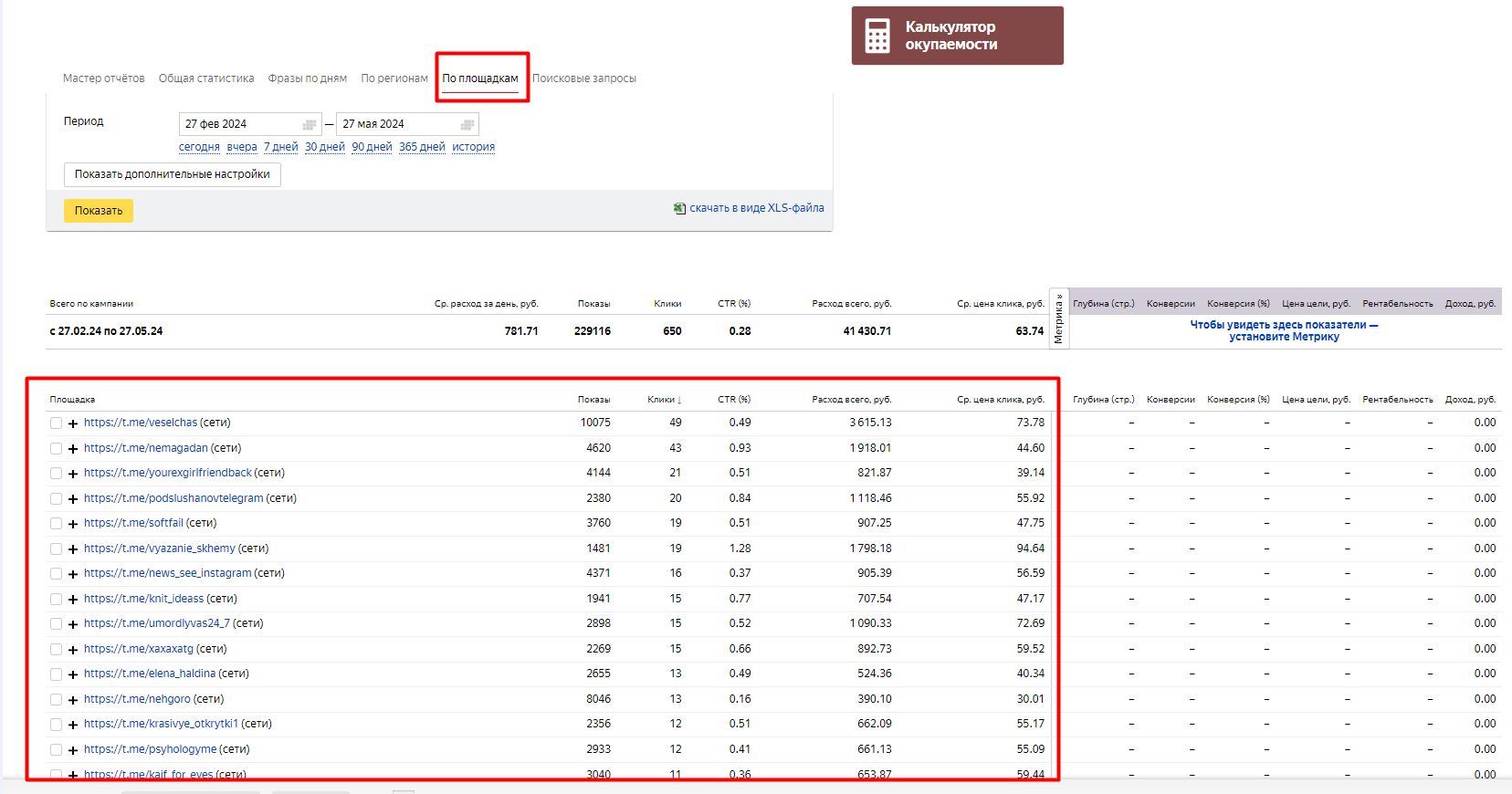Open the Мастер отчётов tab
The width and height of the screenshot is (1512, 794).
click(104, 78)
